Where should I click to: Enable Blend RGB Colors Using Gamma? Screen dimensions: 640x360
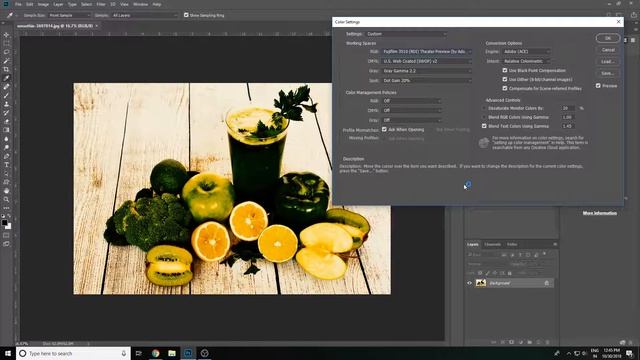484,117
